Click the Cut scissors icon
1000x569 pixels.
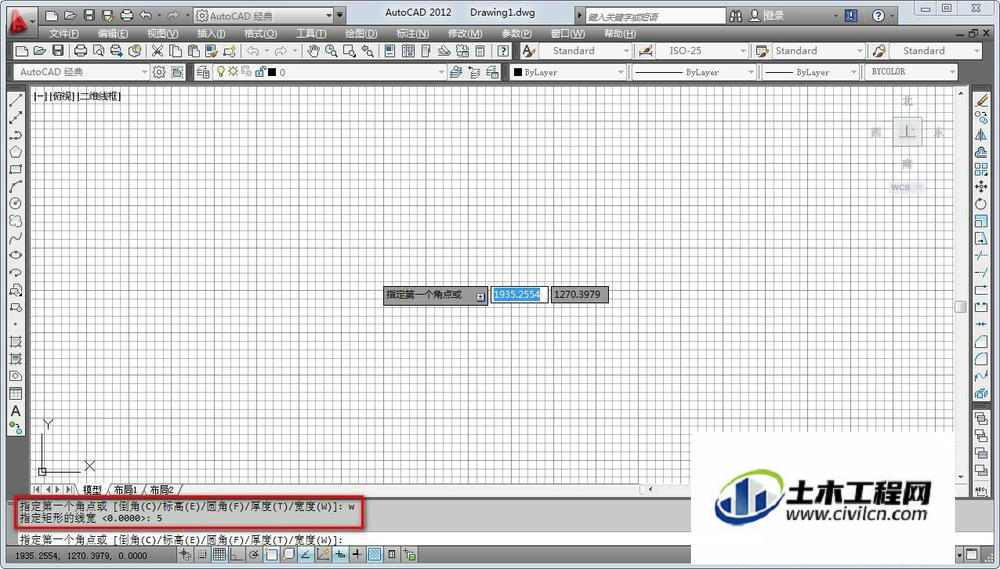click(x=158, y=51)
